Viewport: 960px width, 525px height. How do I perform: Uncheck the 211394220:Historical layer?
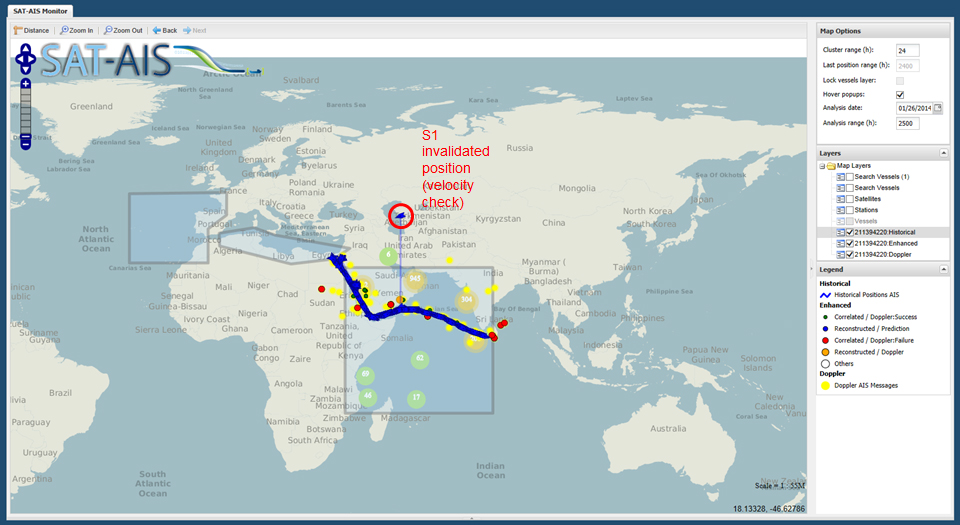click(850, 233)
